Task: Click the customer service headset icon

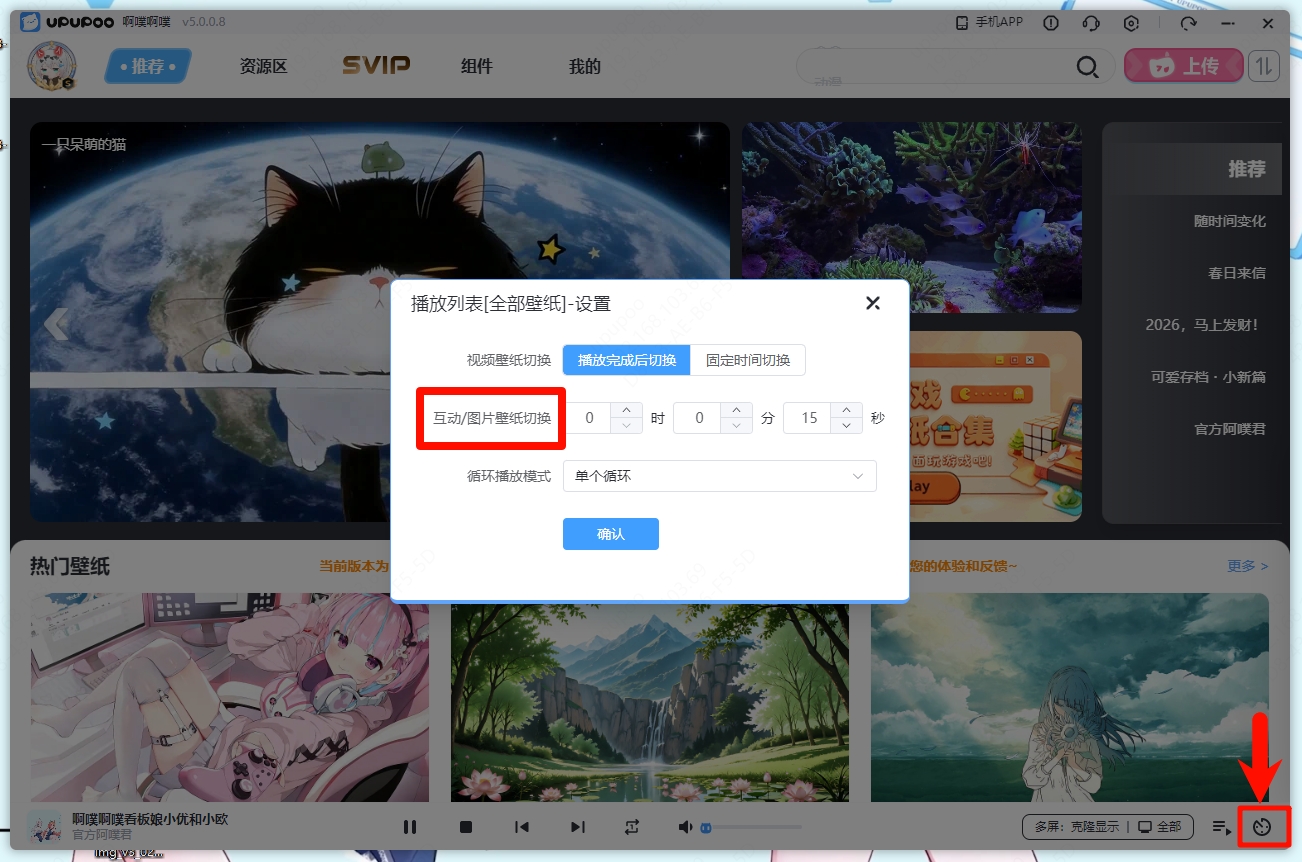Action: tap(1091, 23)
